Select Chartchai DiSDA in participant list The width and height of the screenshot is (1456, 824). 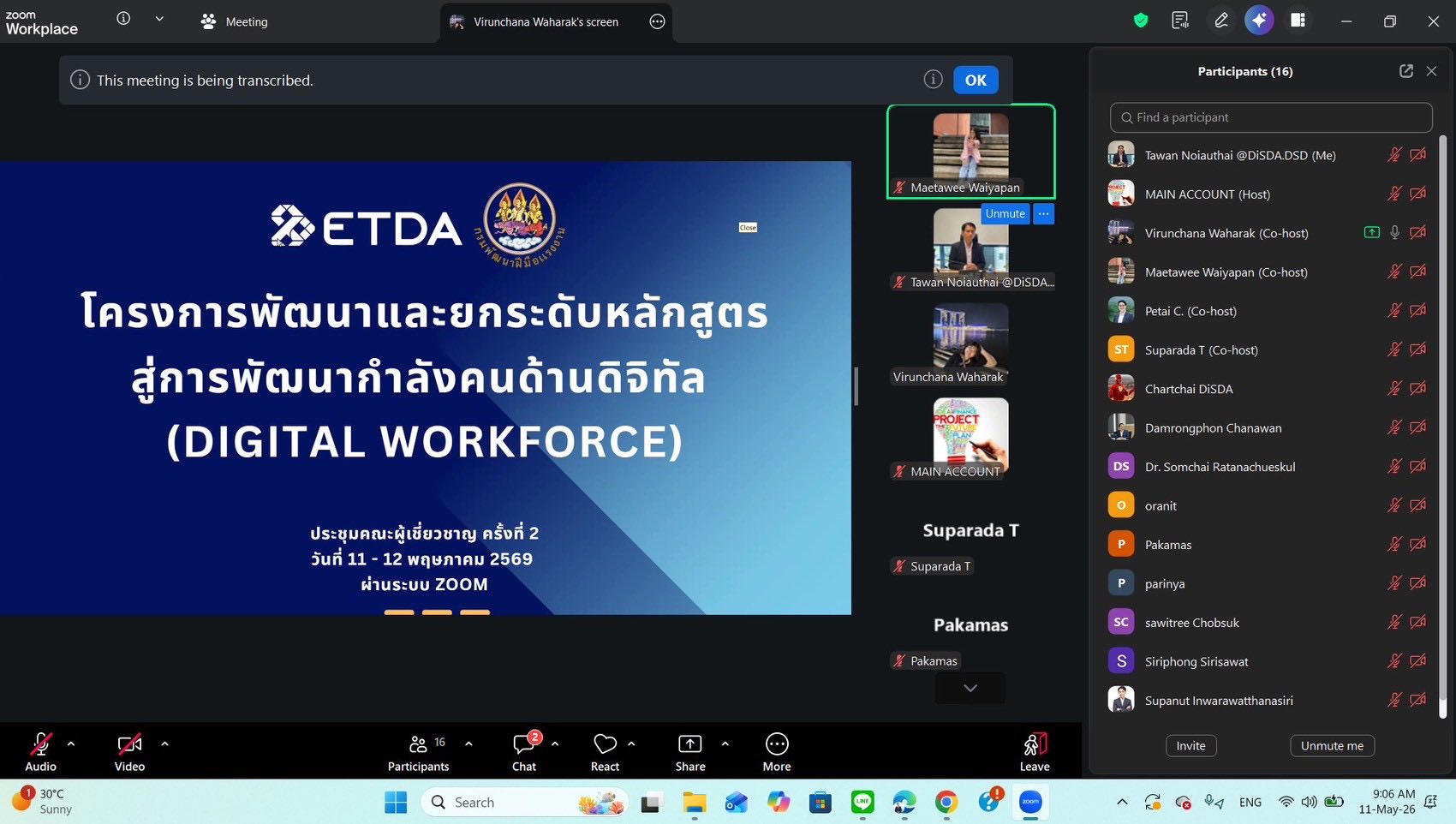click(x=1269, y=389)
